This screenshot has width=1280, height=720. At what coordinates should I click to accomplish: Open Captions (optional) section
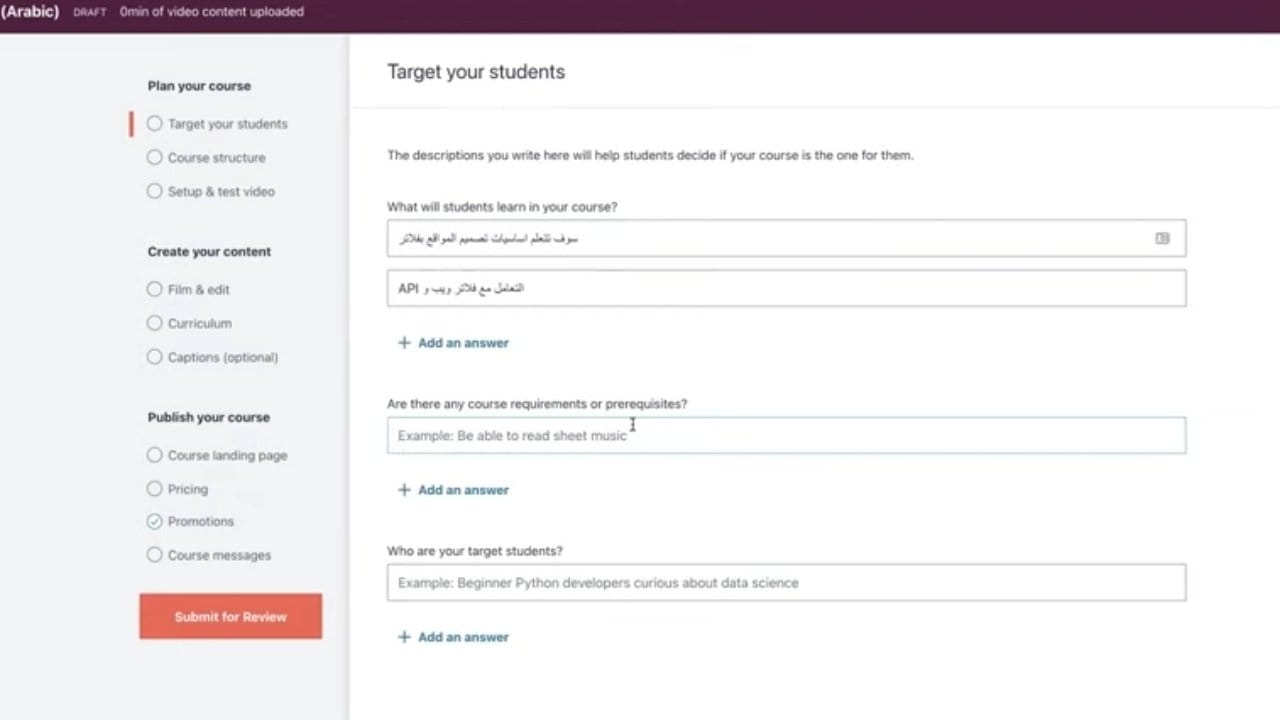coord(222,357)
